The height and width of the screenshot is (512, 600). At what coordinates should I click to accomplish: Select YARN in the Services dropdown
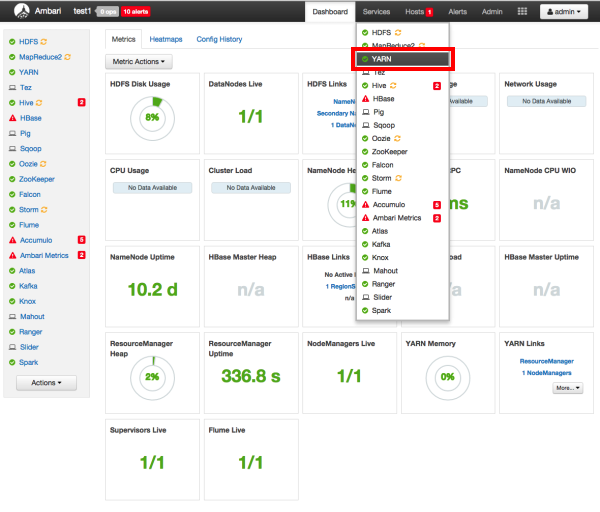pyautogui.click(x=403, y=59)
